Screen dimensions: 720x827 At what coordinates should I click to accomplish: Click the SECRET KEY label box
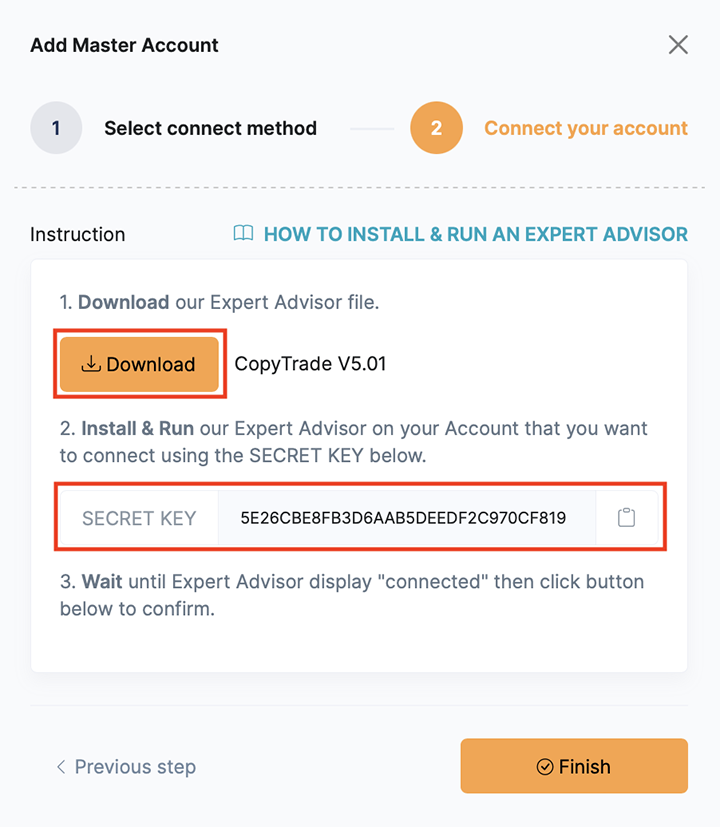pyautogui.click(x=139, y=518)
